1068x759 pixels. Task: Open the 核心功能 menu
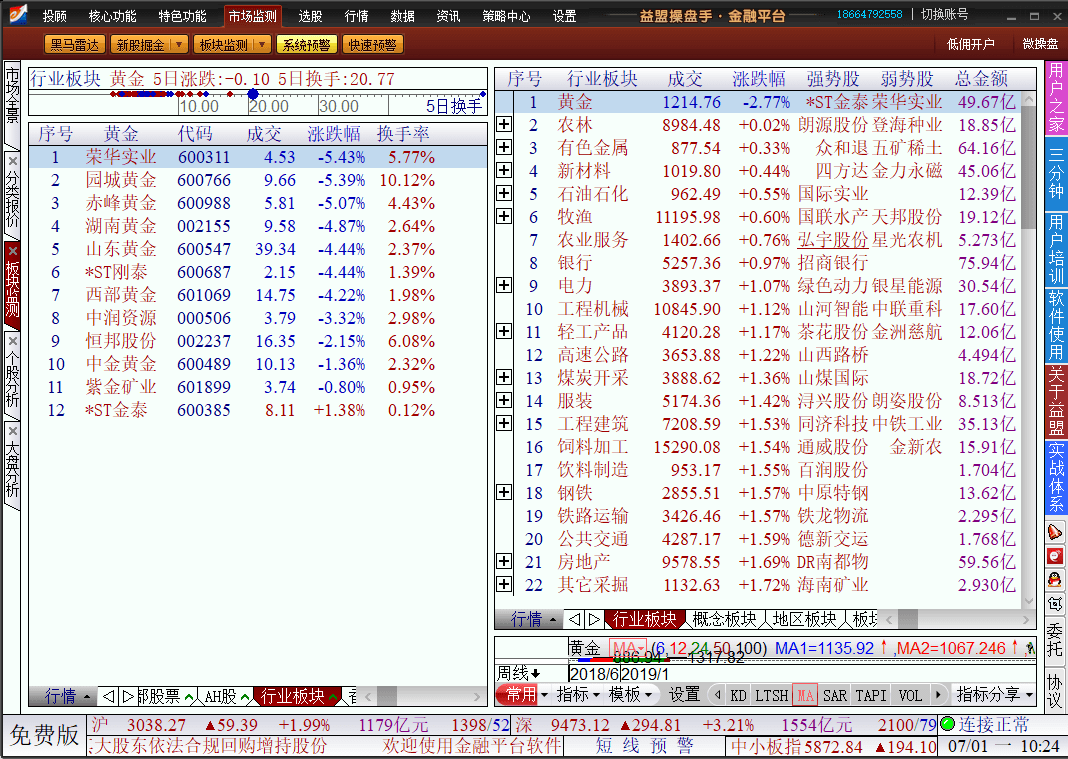click(112, 16)
